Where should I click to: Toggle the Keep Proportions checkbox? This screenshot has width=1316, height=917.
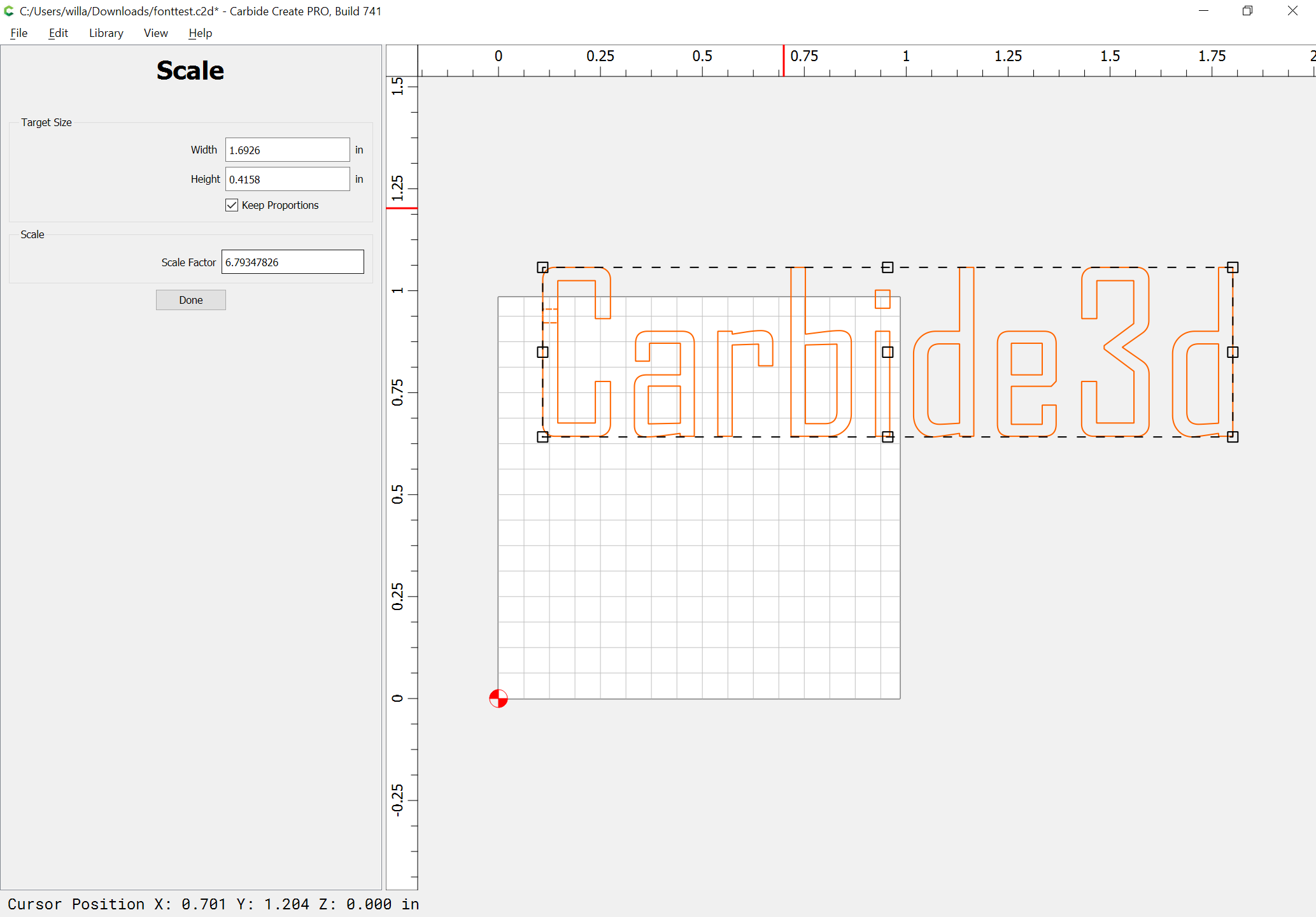232,205
